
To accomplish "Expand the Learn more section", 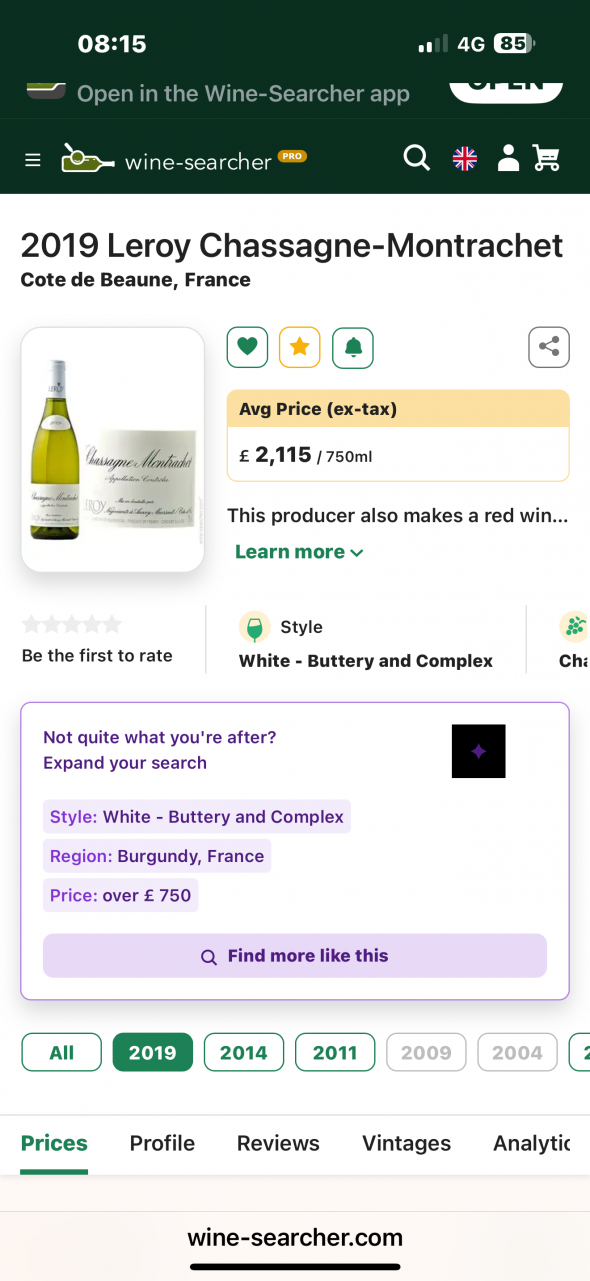I will (x=298, y=551).
